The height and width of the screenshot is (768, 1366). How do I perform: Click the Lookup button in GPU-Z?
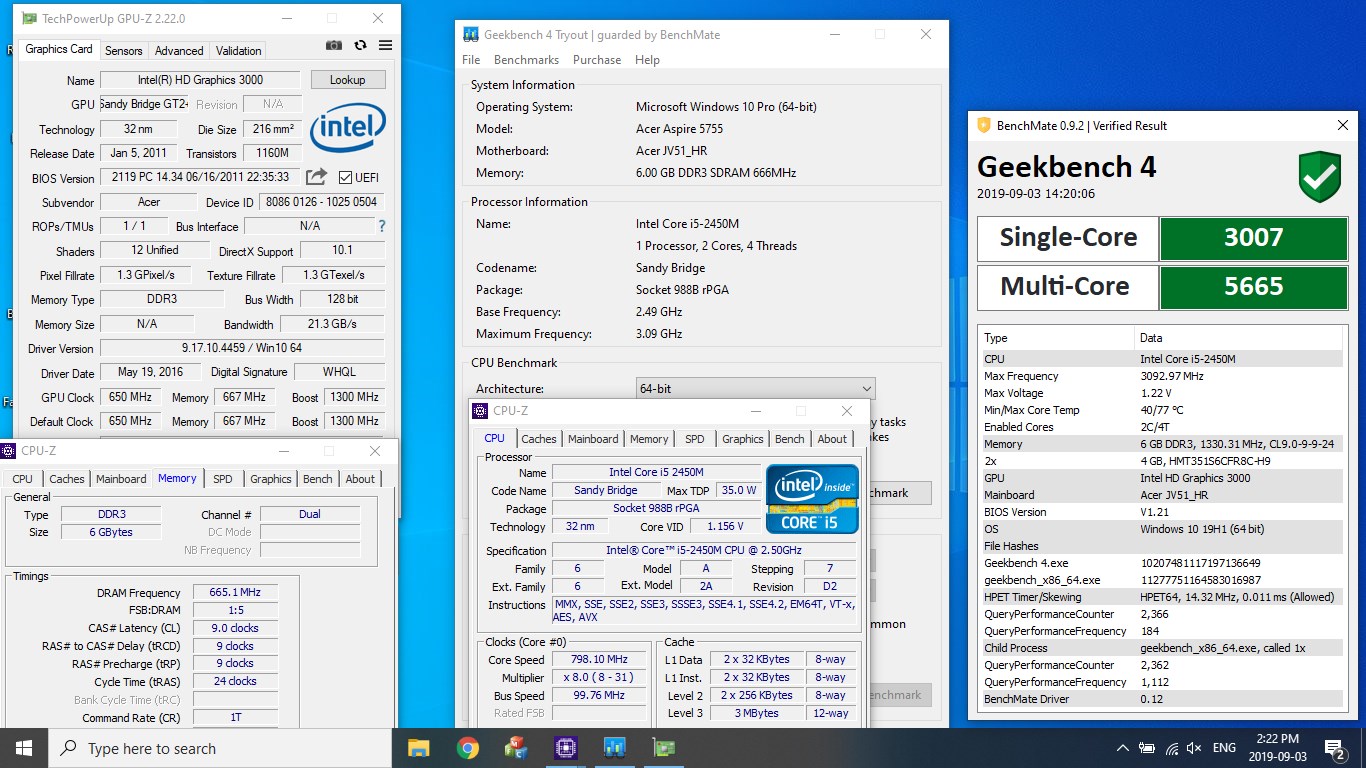pyautogui.click(x=348, y=80)
